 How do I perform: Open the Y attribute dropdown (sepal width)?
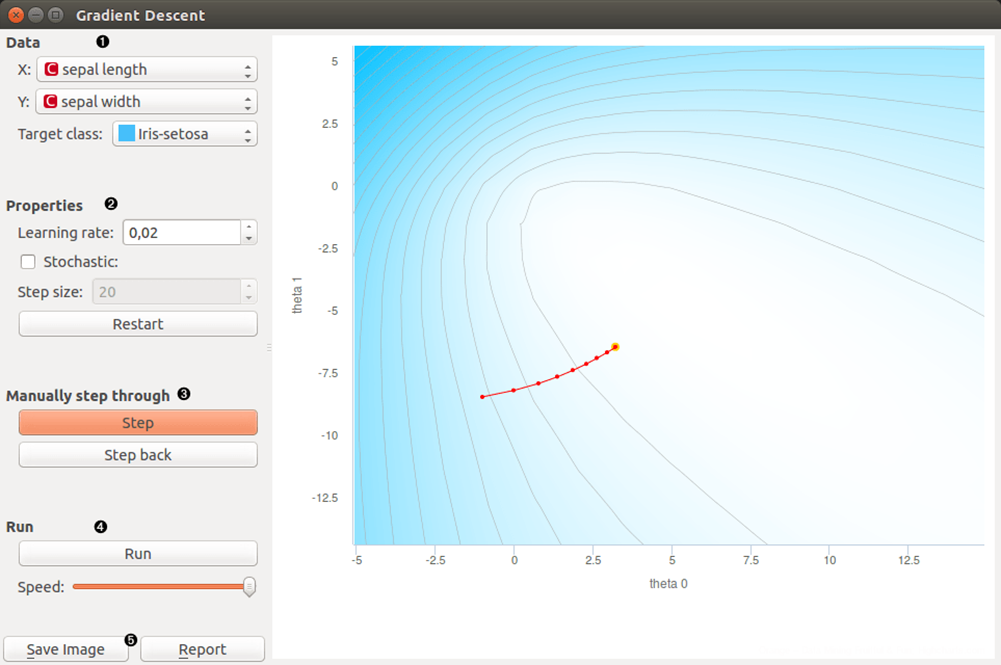click(147, 101)
